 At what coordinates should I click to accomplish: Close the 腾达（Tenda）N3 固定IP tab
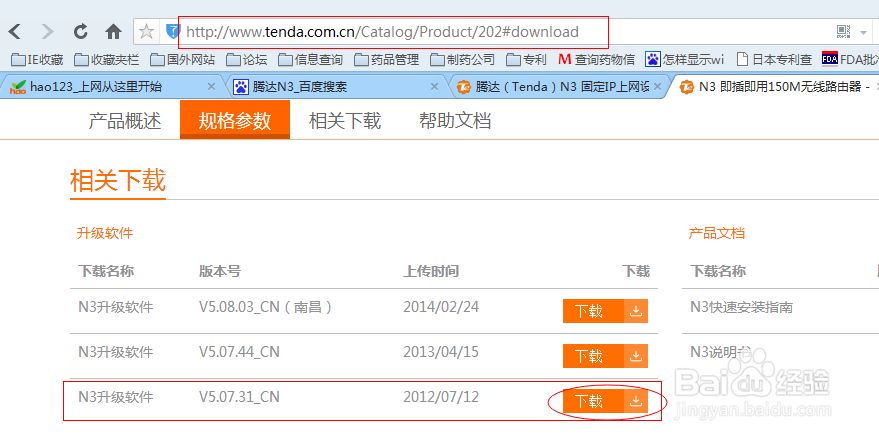658,87
